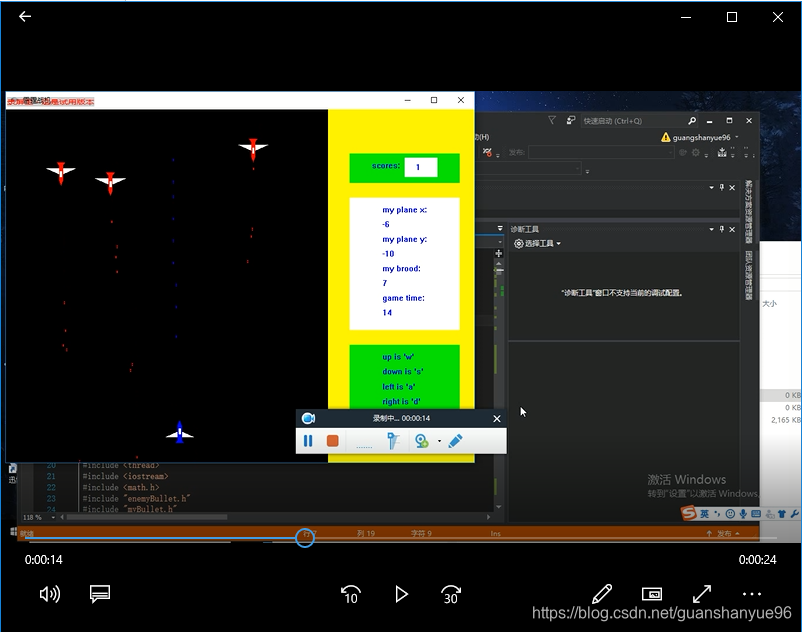Expand the video to full screen
Screen dimensions: 802x632
pos(702,594)
